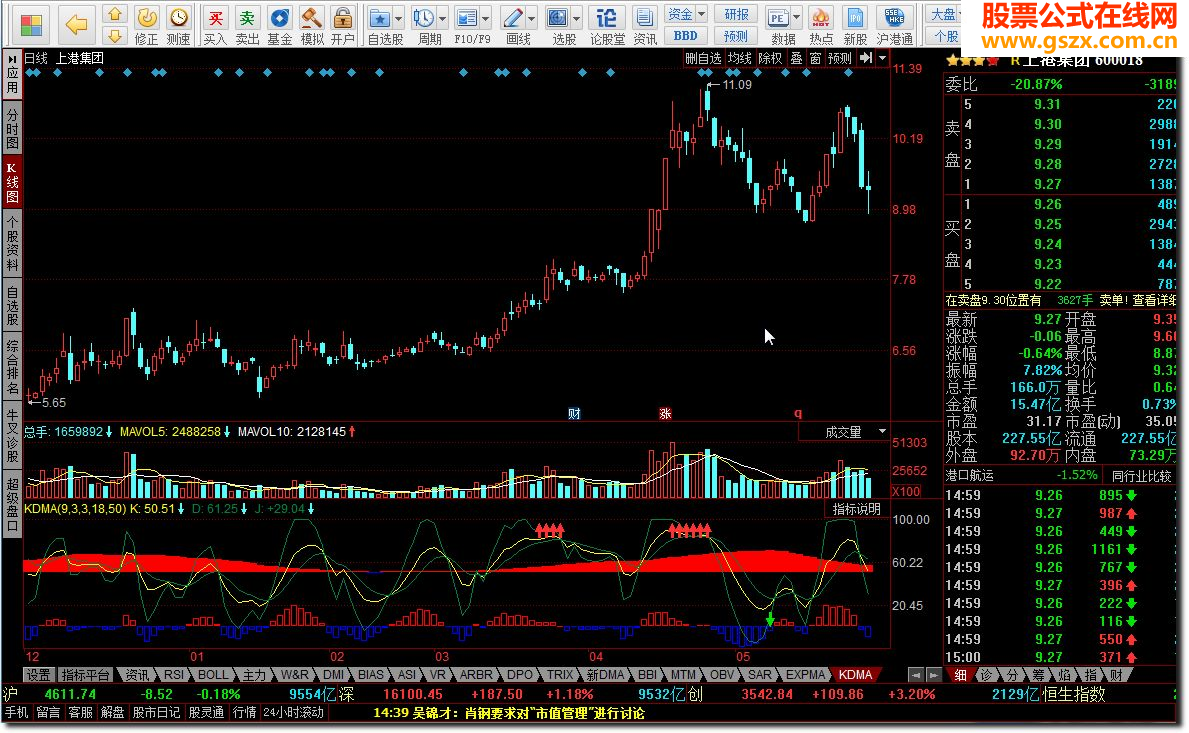
Task: Open the 股市日记 stock diary status item
Action: tap(156, 713)
